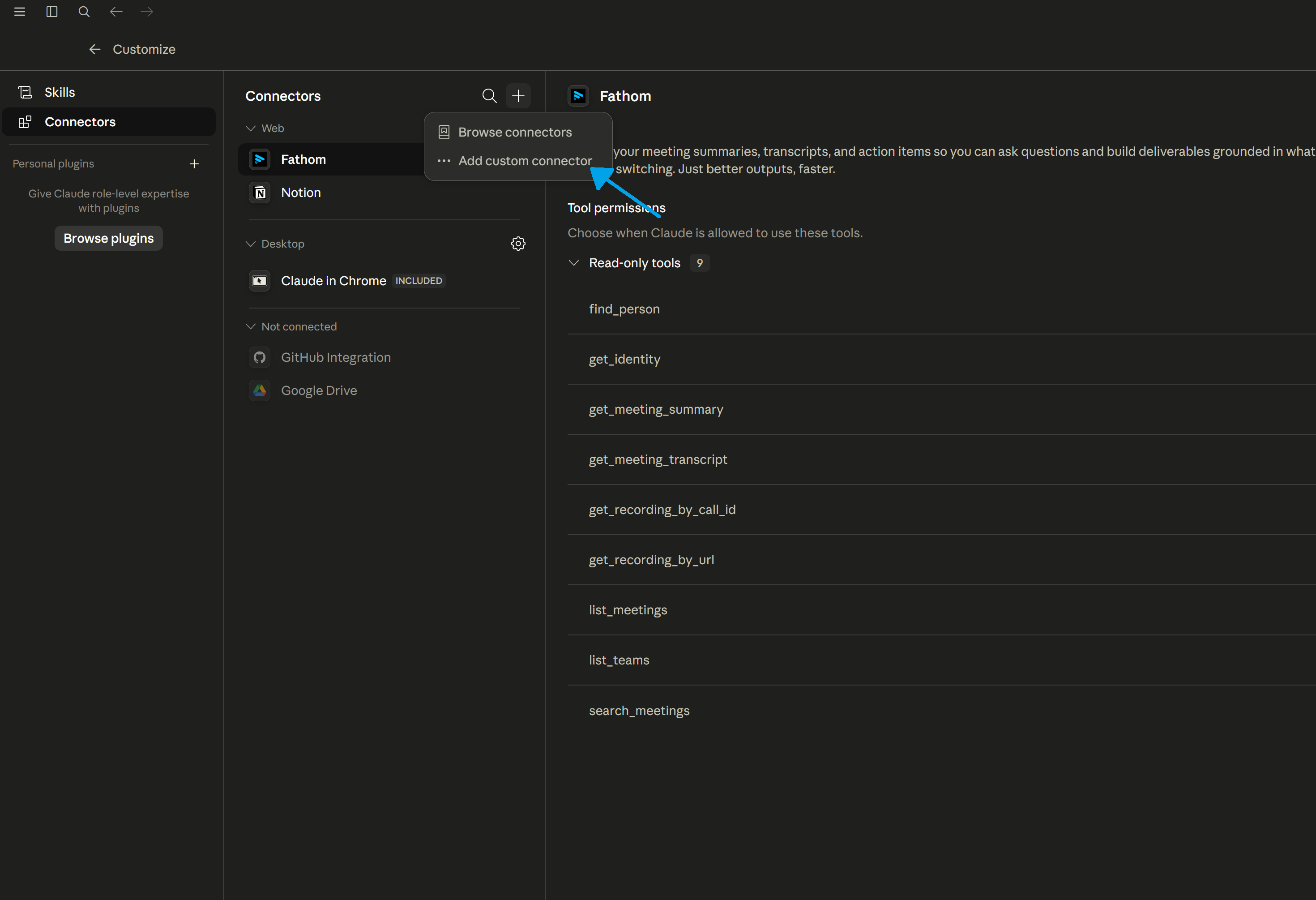Go back with the top left arrow
Screen dimensions: 1316x900
pyautogui.click(x=116, y=12)
